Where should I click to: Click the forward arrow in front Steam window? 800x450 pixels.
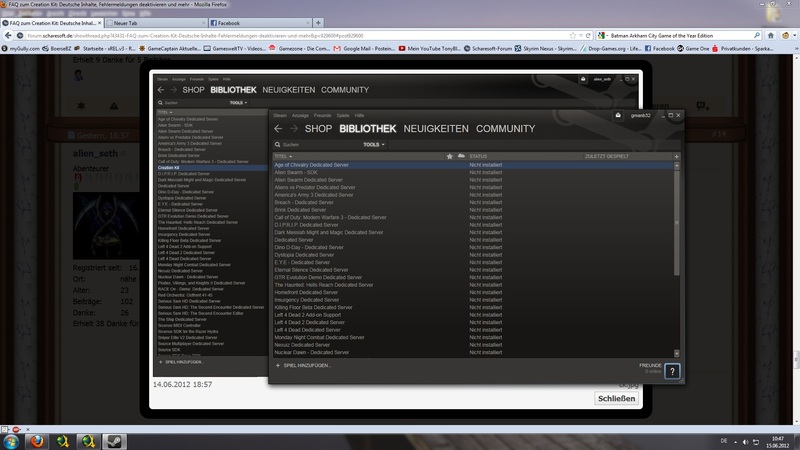[x=294, y=129]
